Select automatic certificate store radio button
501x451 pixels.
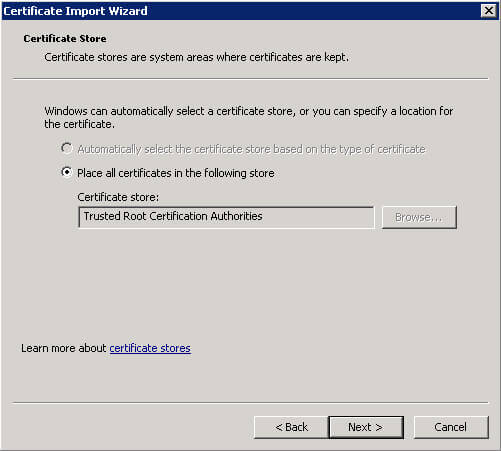(67, 148)
